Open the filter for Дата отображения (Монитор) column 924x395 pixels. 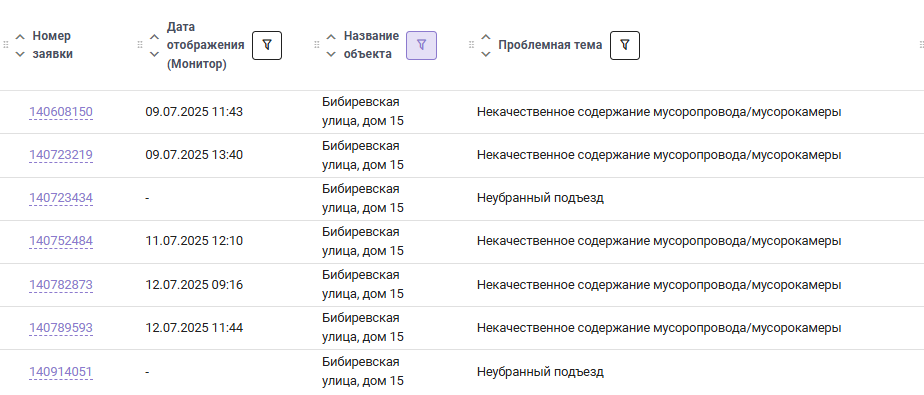(267, 45)
